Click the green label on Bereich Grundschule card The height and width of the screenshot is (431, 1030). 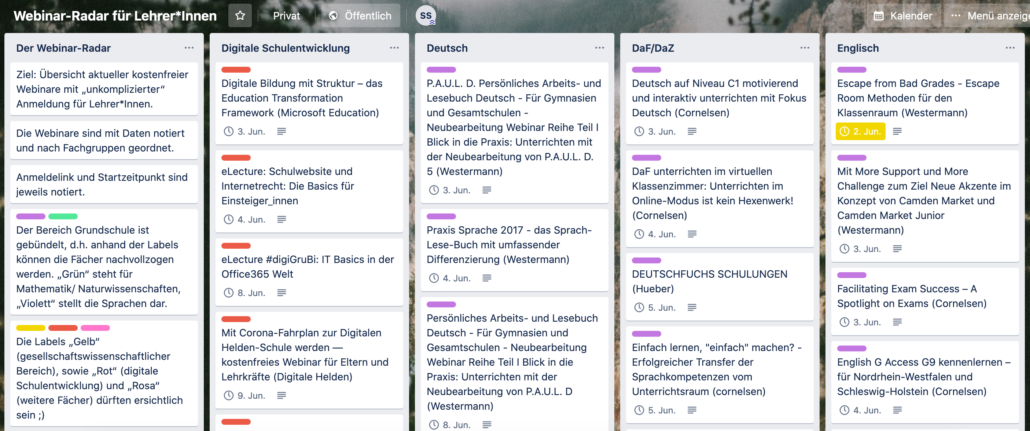63,216
